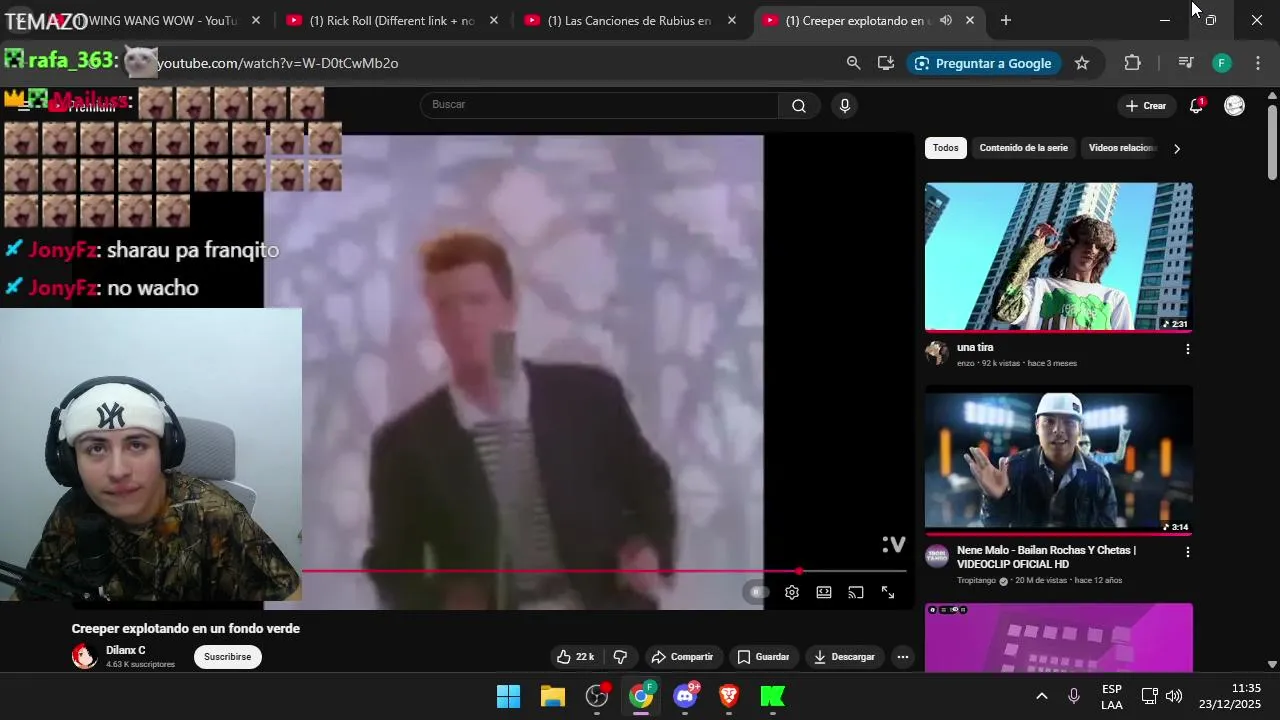The image size is (1280, 720).
Task: Bookmark this page with the star
Action: 1082,63
